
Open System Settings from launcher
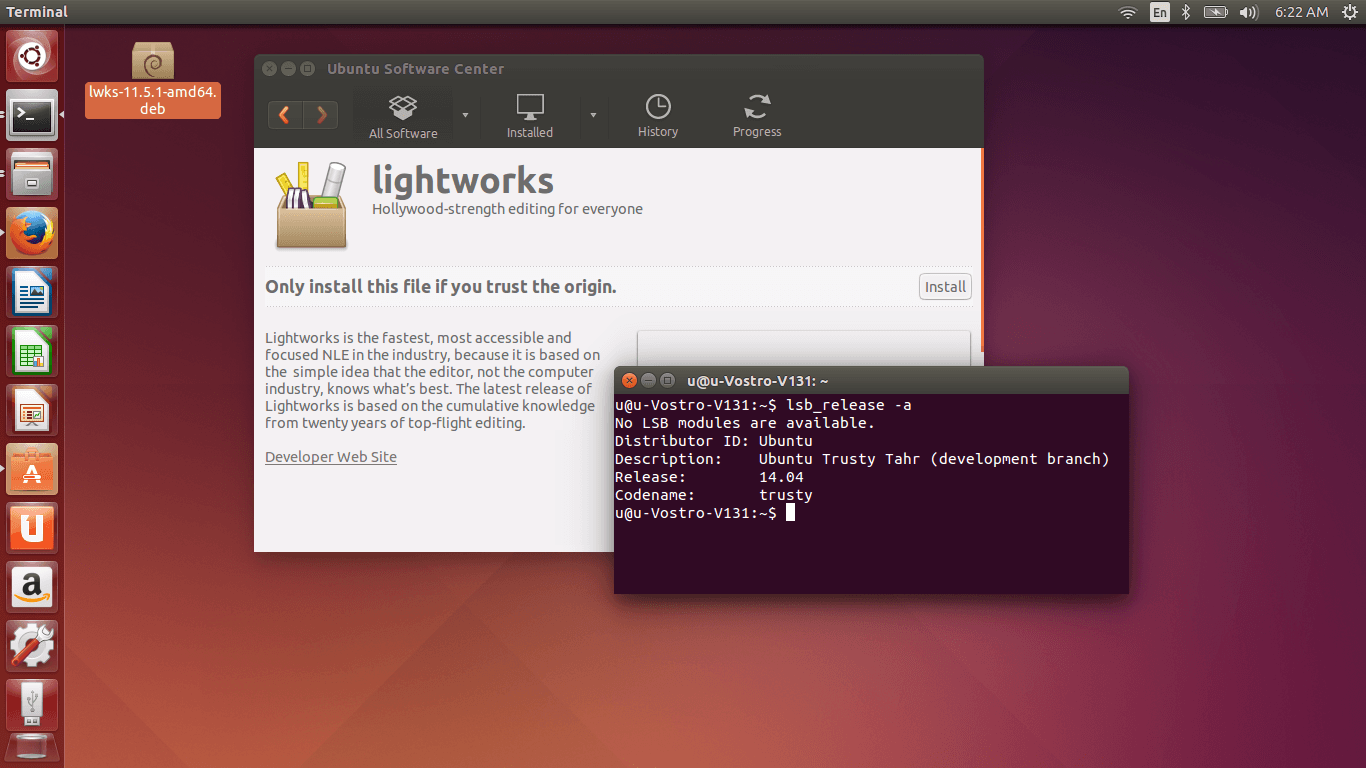tap(32, 646)
